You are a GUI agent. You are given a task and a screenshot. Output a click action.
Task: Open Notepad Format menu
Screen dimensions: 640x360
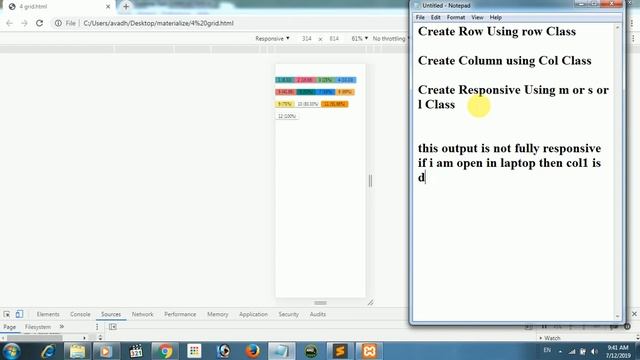point(456,18)
